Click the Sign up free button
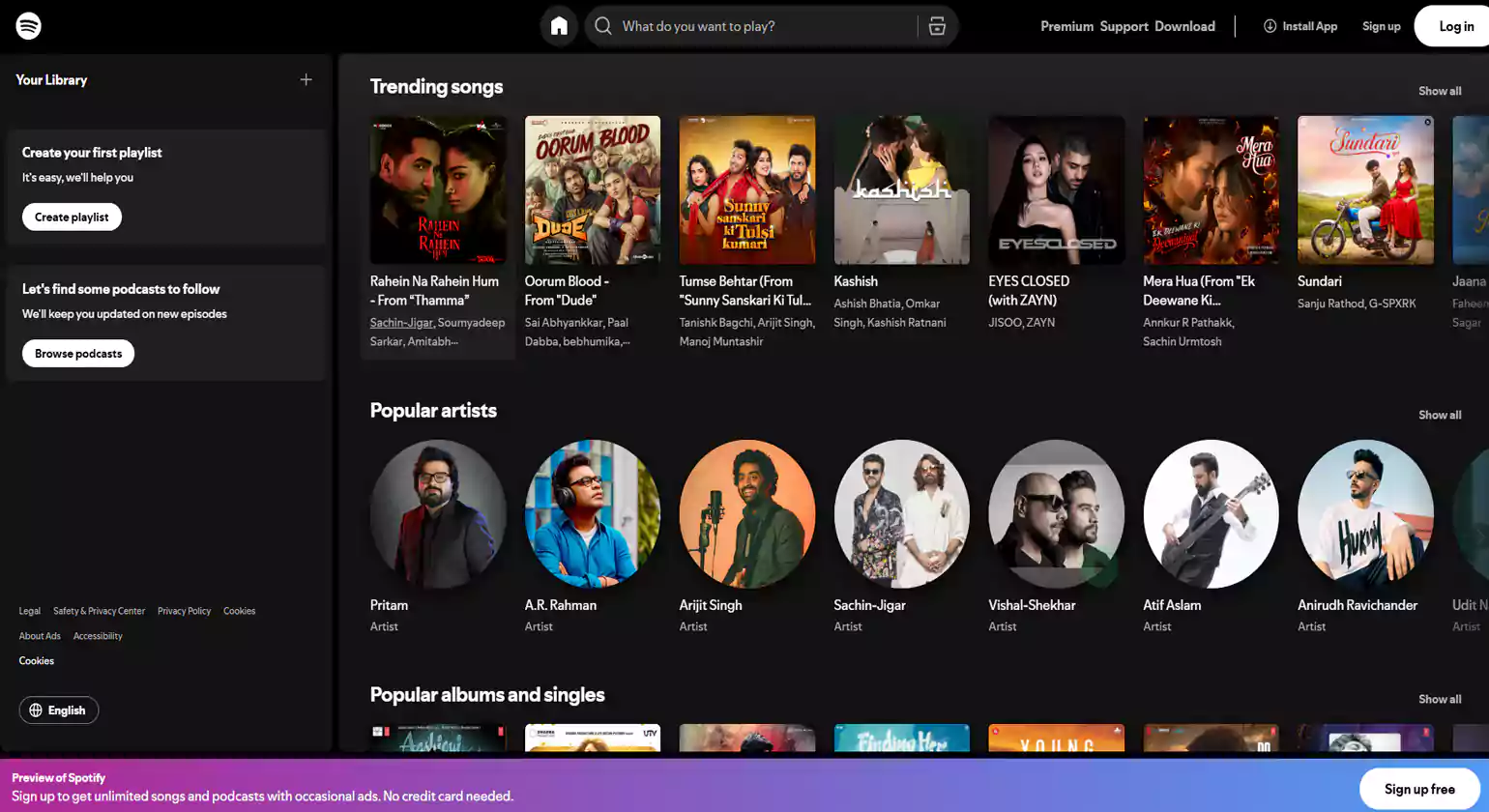This screenshot has height=812, width=1489. click(x=1418, y=789)
